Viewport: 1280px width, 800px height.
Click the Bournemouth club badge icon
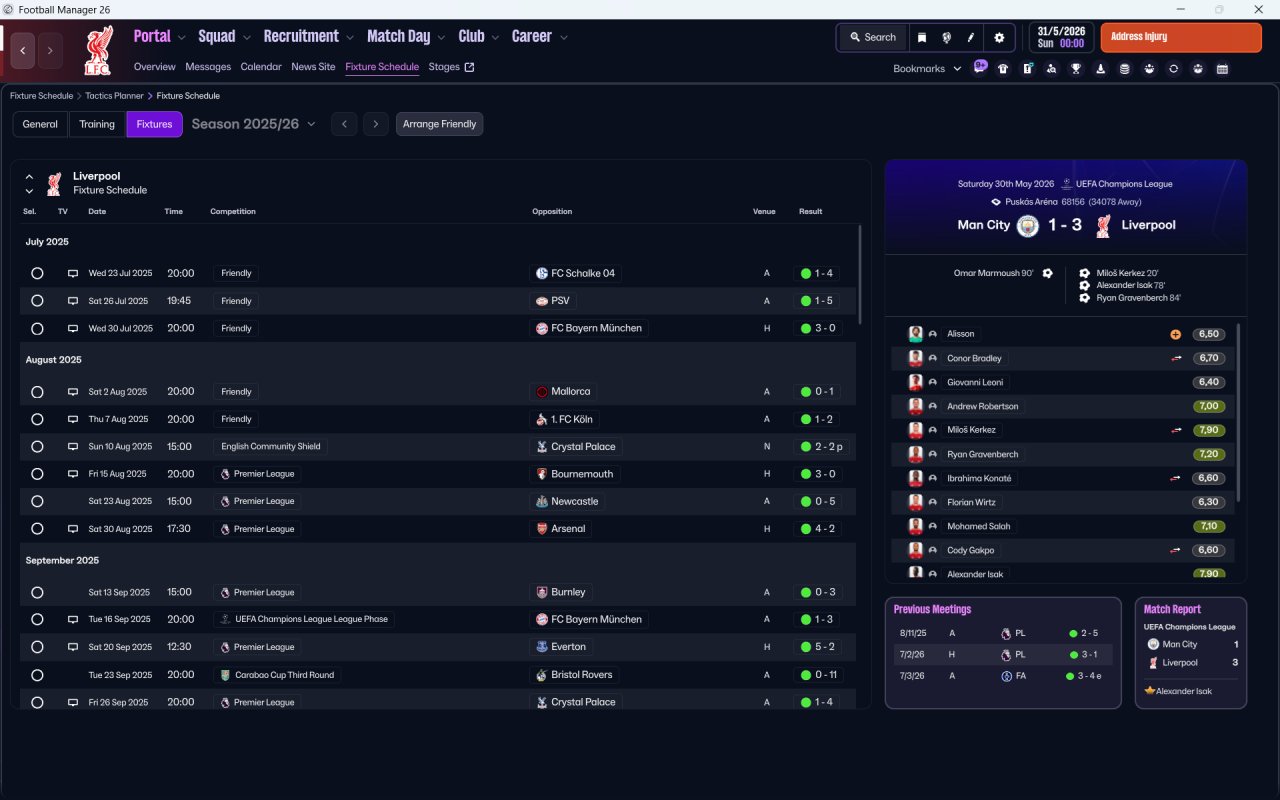(x=542, y=474)
